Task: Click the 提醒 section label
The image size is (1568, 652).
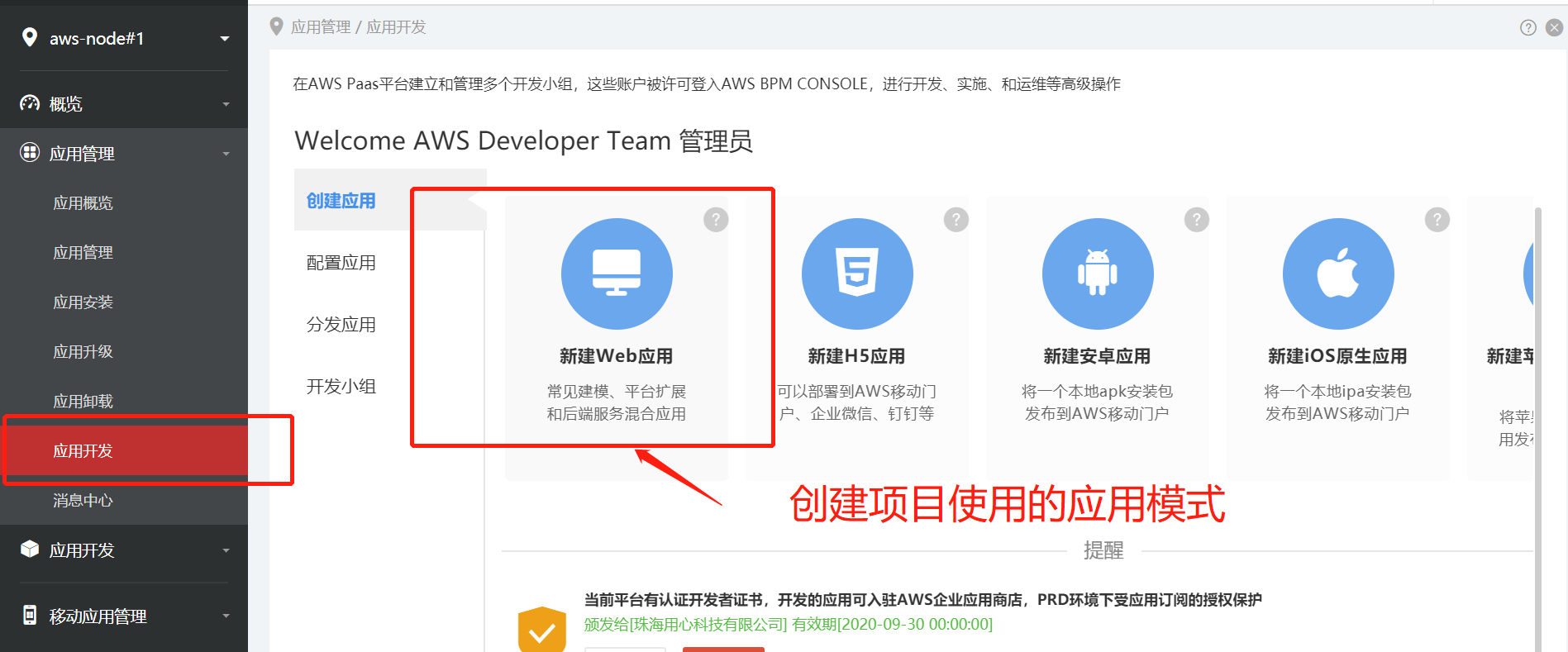Action: point(1104,550)
